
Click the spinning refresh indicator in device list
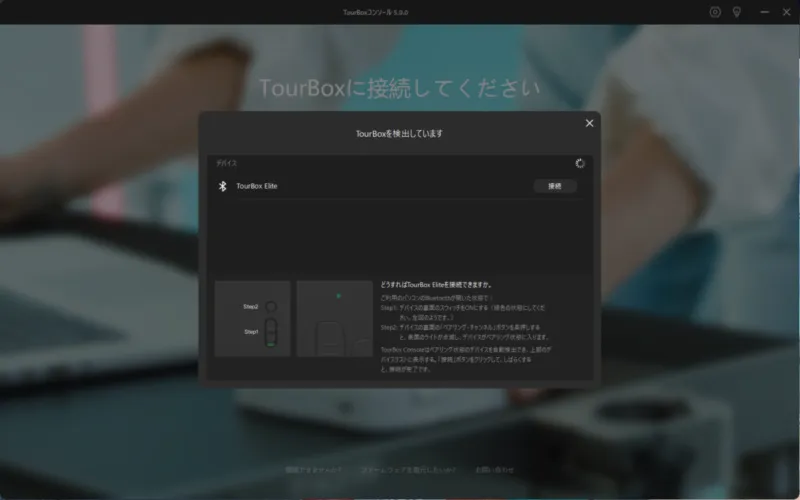pyautogui.click(x=580, y=163)
